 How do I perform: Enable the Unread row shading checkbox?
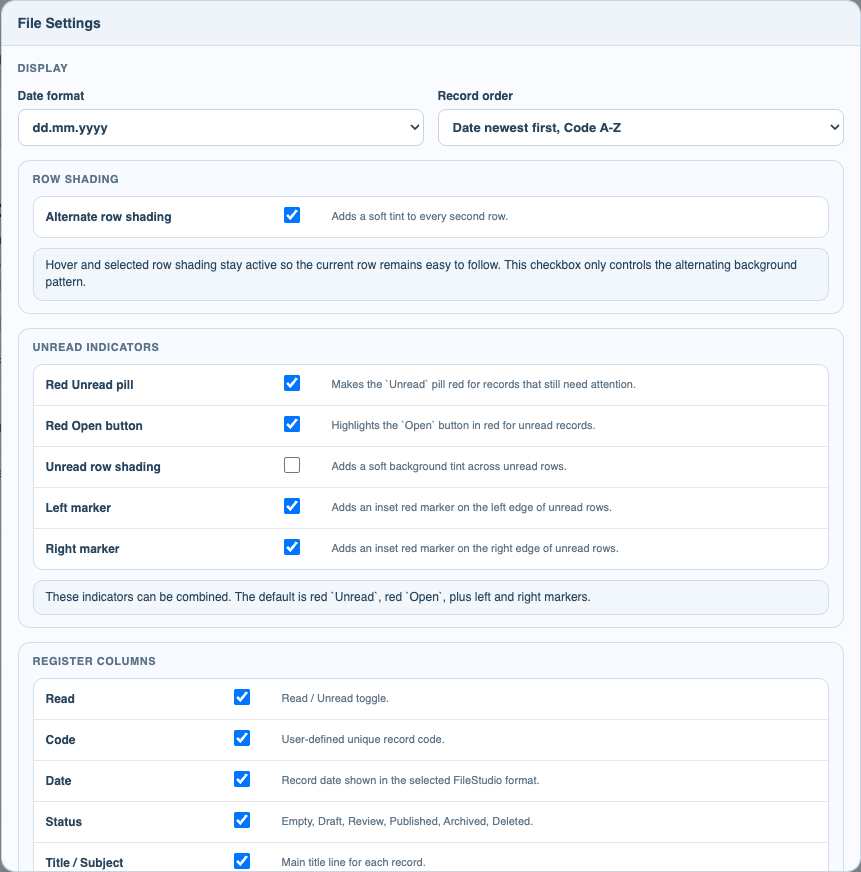[x=292, y=465]
